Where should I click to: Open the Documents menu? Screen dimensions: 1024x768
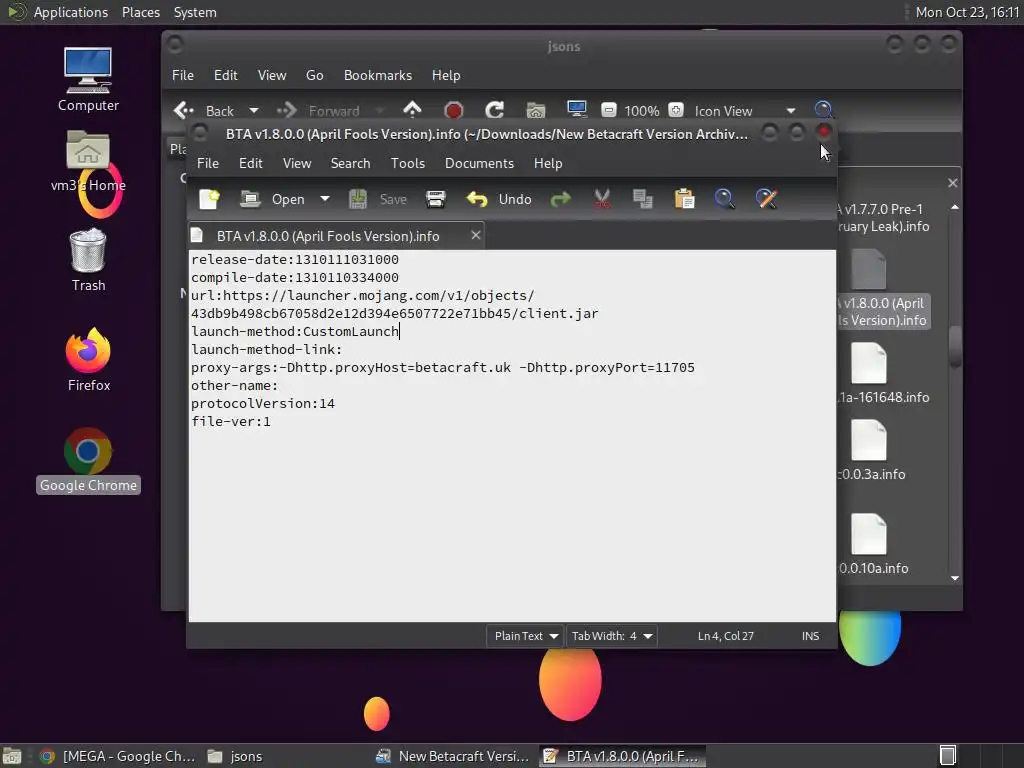tap(479, 163)
